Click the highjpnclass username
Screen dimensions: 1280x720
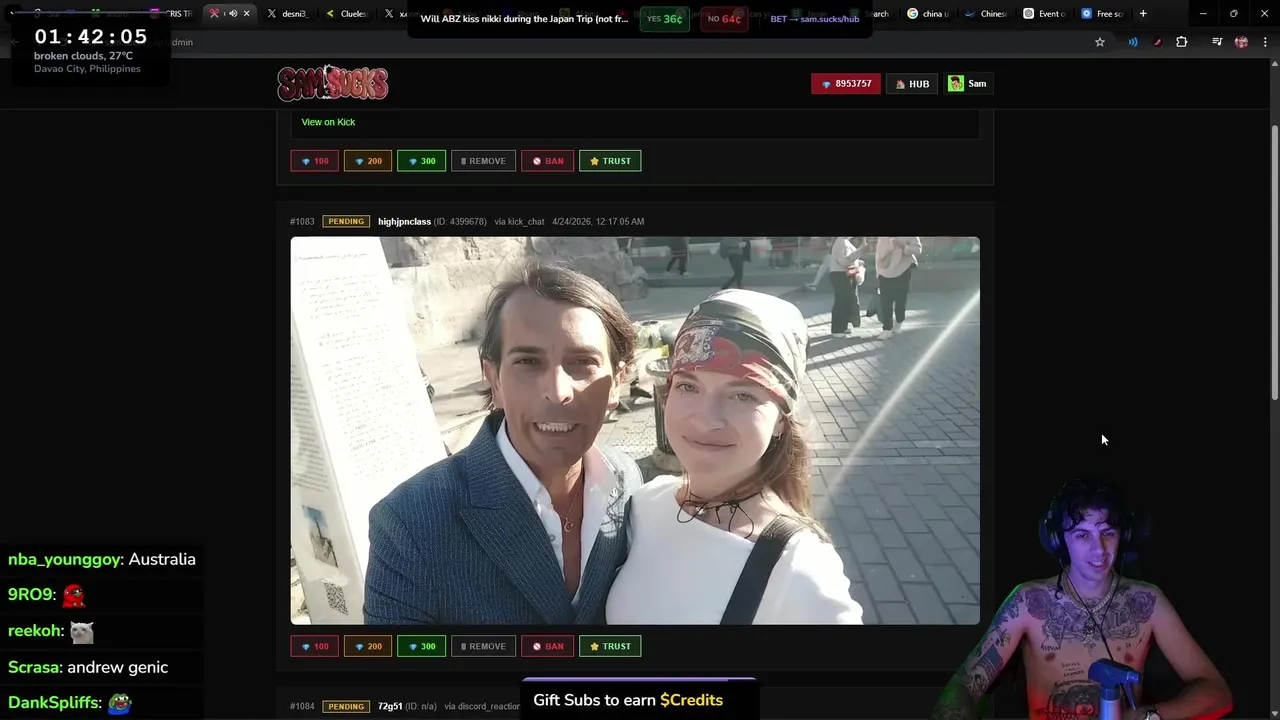[x=404, y=221]
